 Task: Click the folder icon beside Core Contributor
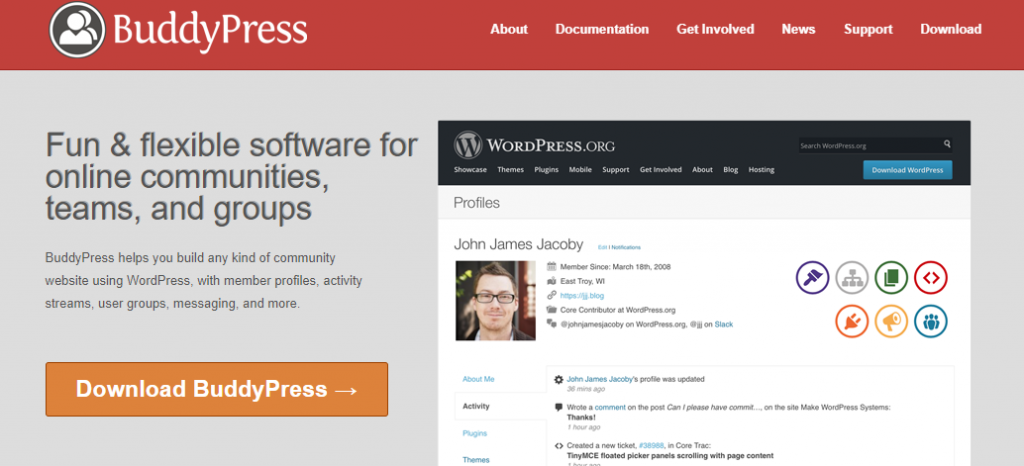[551, 309]
